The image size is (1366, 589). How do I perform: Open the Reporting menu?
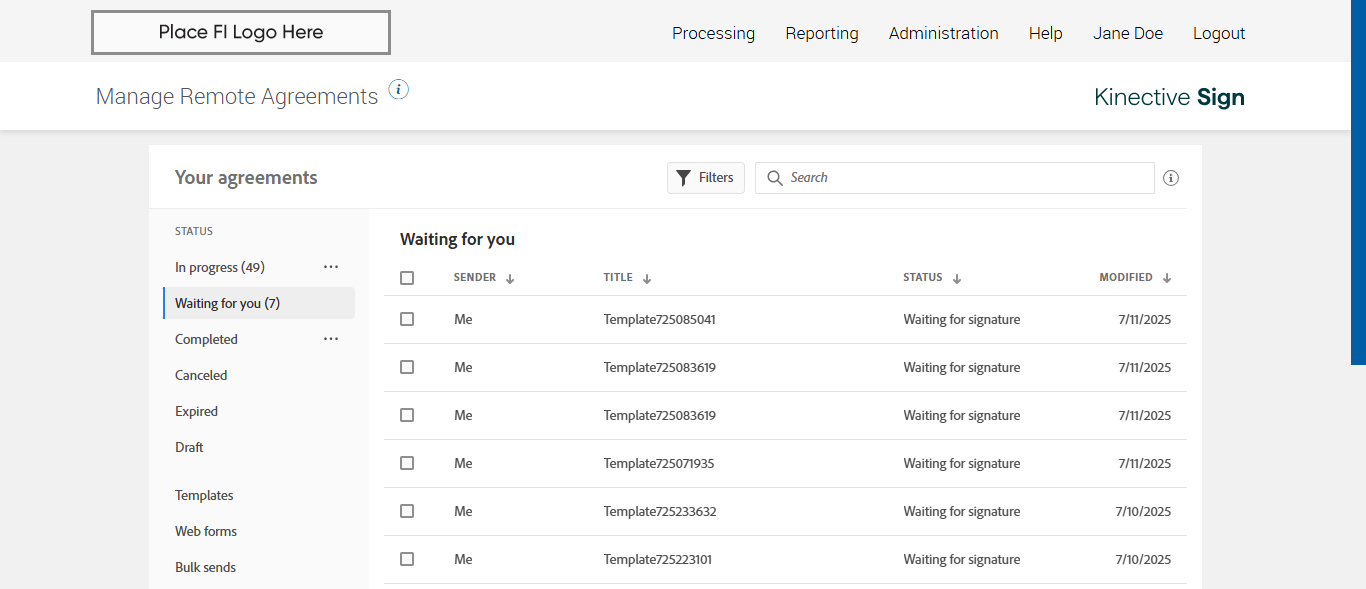(x=822, y=33)
